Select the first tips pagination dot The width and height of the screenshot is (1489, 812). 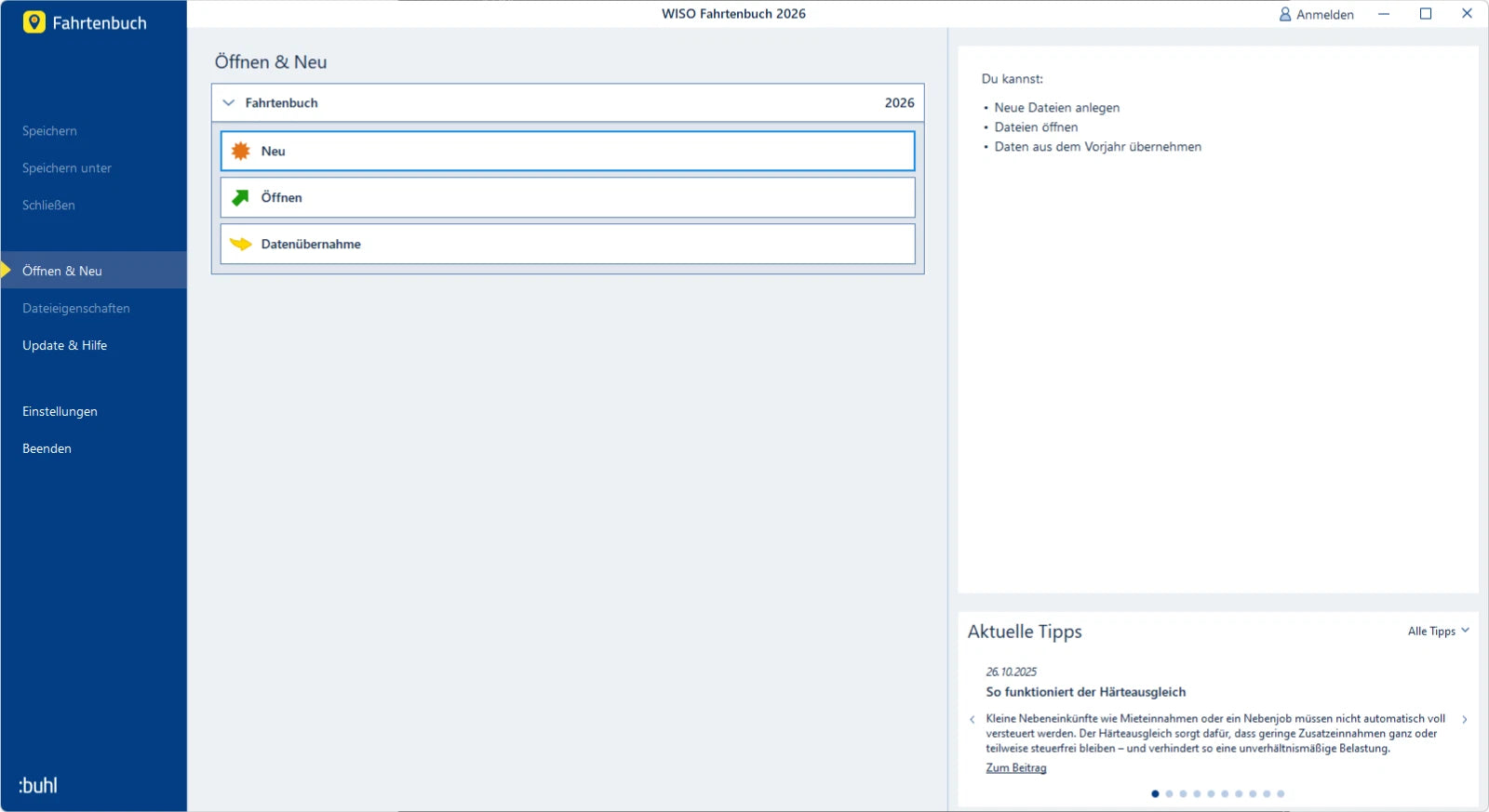pos(1156,793)
